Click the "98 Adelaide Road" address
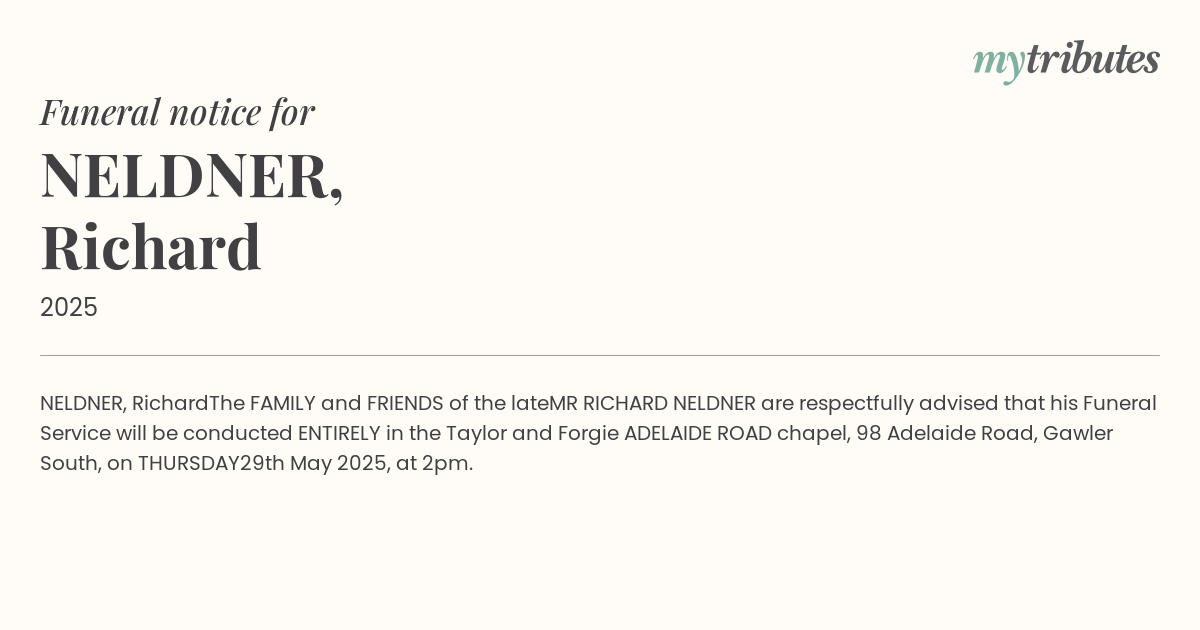This screenshot has width=1200, height=630. click(x=941, y=433)
